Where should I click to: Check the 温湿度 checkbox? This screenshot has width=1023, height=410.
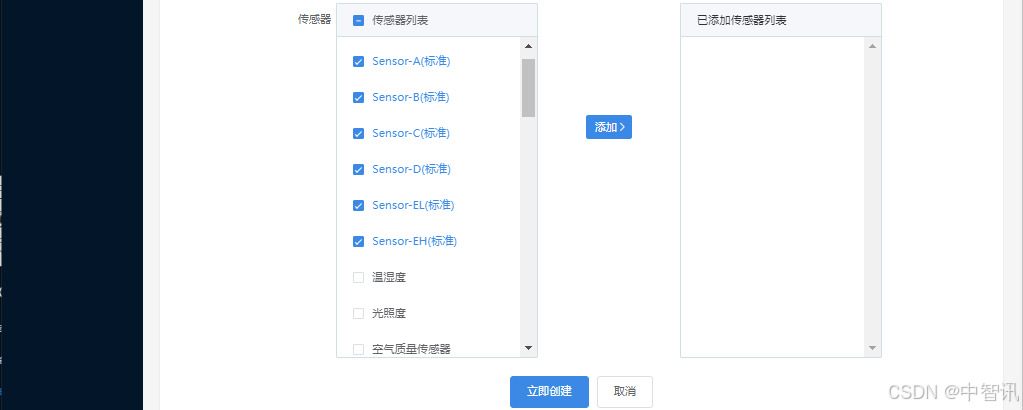coord(358,277)
